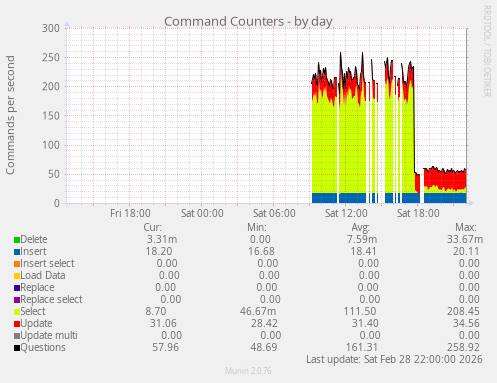
Task: Click the 'Sat 06:00' time axis label
Action: tap(274, 213)
